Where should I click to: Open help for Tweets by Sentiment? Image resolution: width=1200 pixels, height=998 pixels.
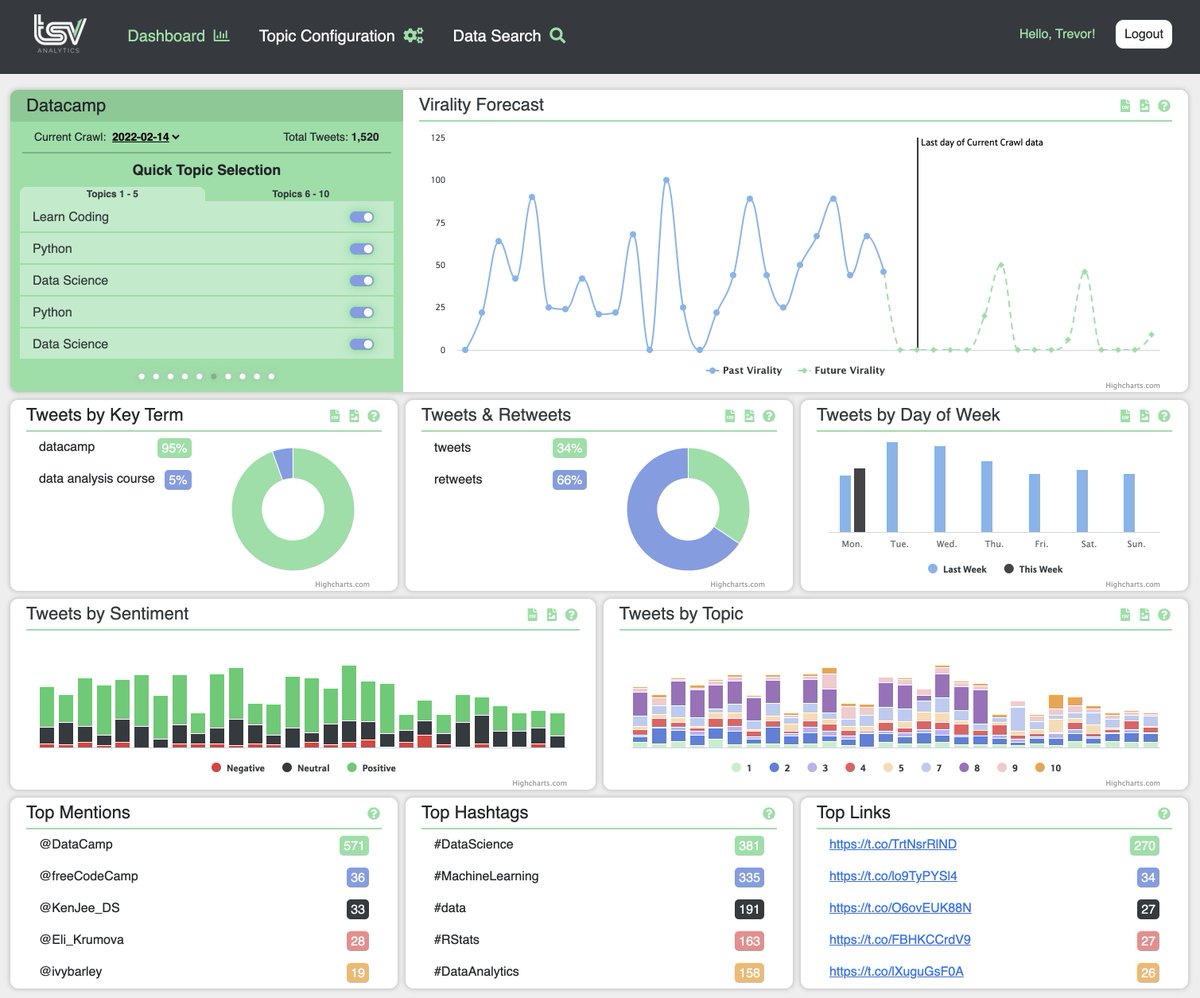click(571, 615)
